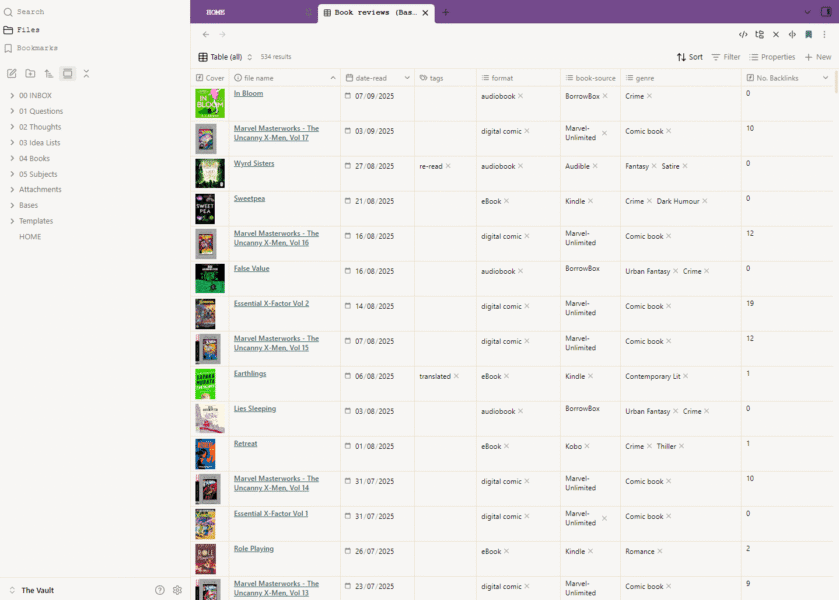This screenshot has width=839, height=600.
Task: Click the Earthlings cover thumbnail
Action: click(x=205, y=384)
